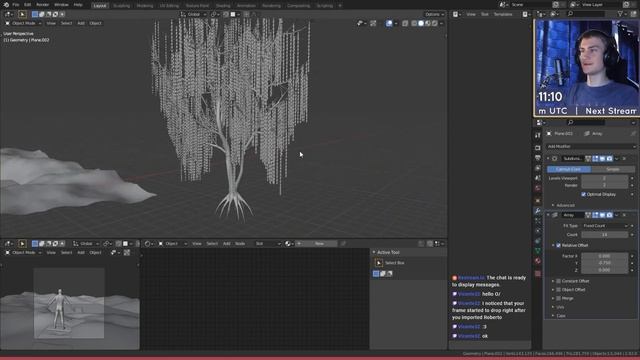The width and height of the screenshot is (640, 360).
Task: Open the Scene properties tab
Action: click(x=538, y=178)
